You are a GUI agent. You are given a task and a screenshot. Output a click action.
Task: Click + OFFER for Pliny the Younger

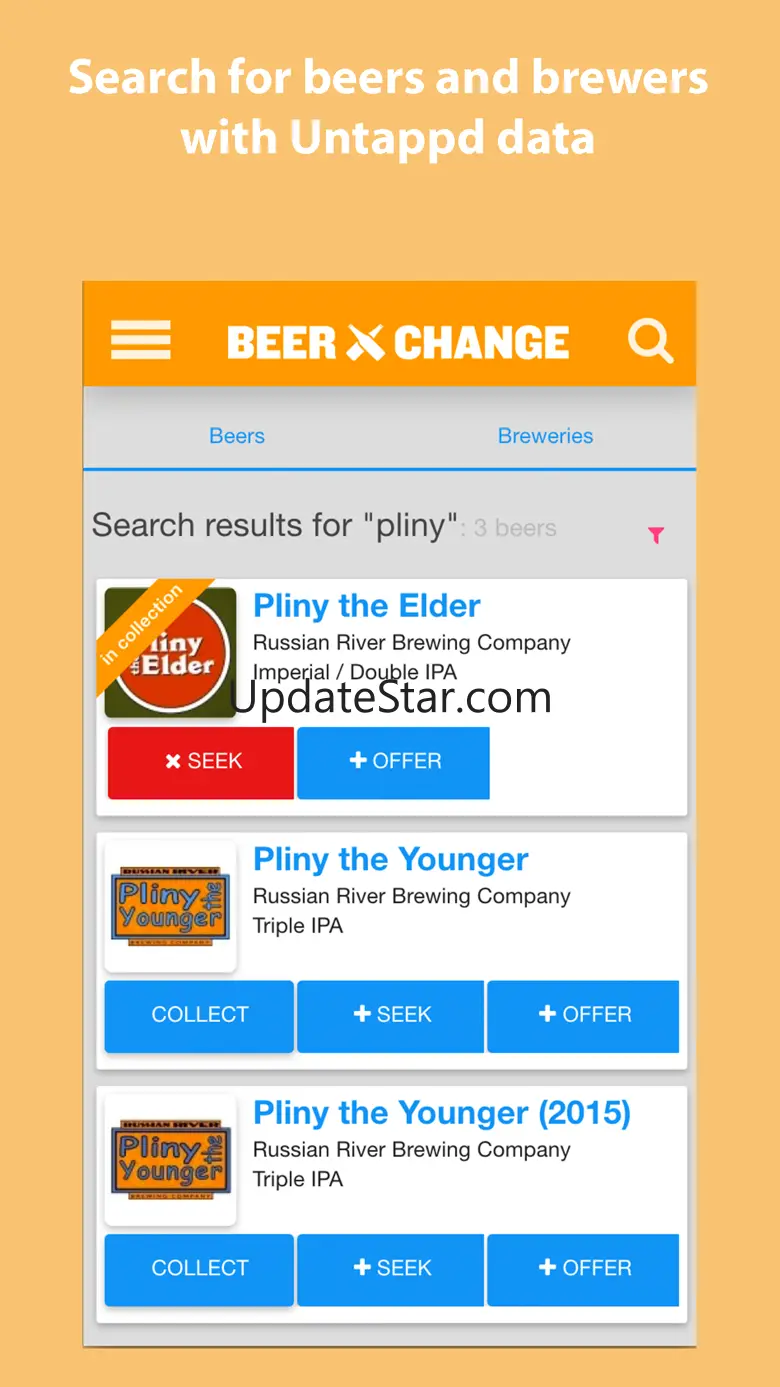[583, 1016]
